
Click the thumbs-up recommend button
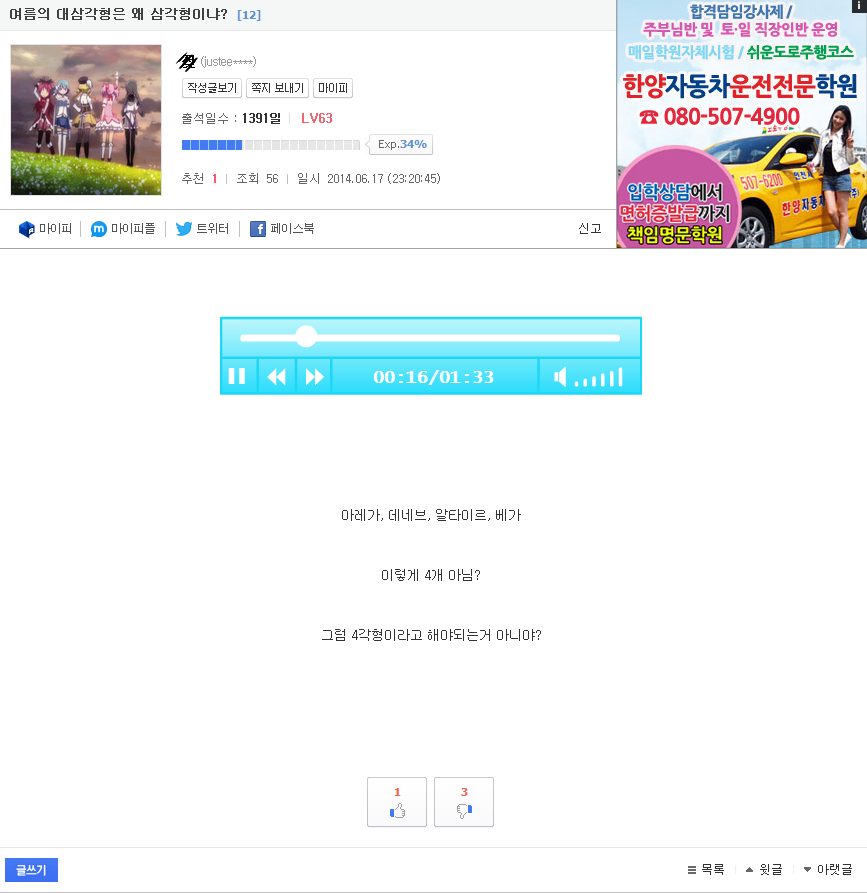coord(397,802)
